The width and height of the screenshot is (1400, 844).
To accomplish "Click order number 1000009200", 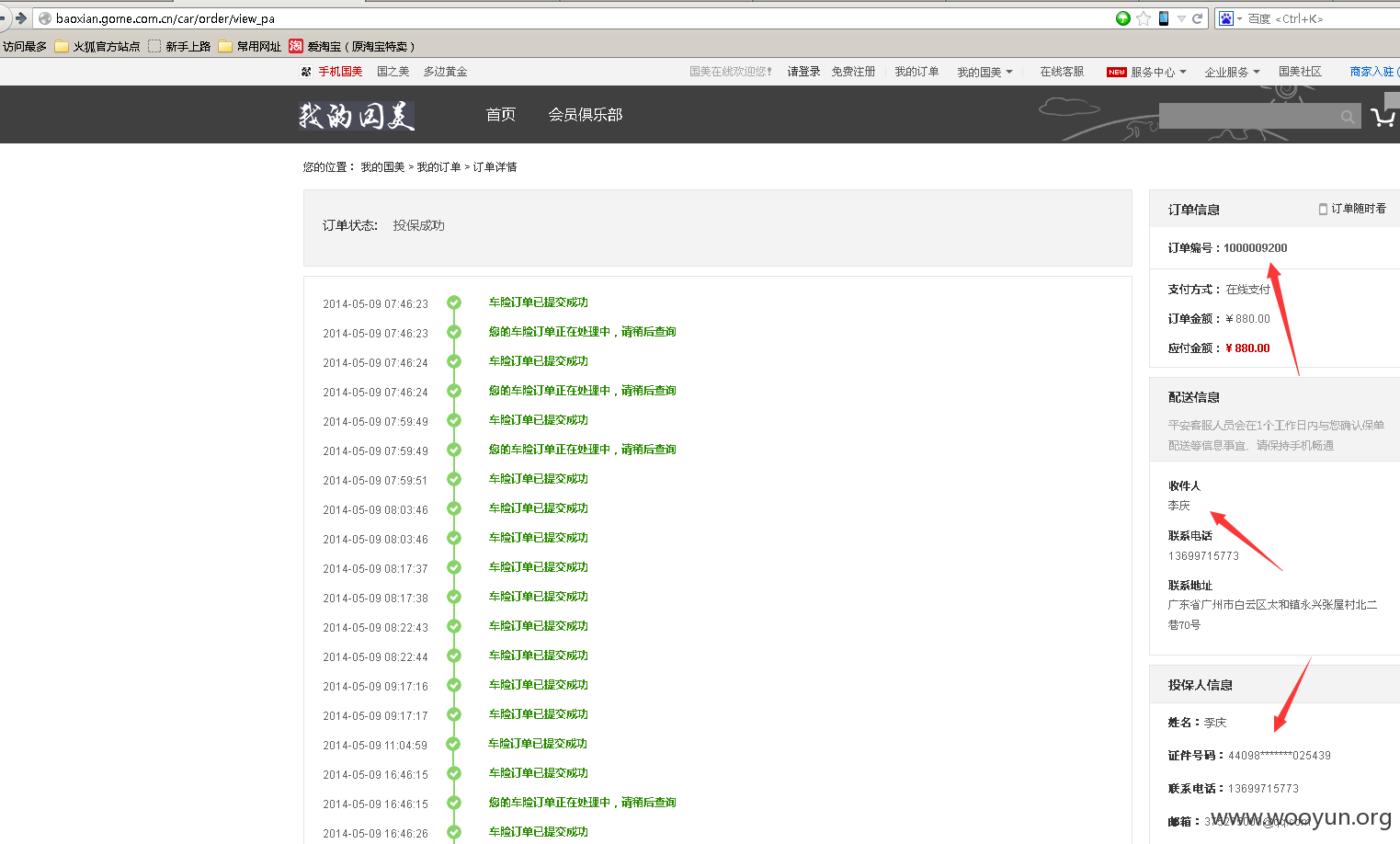I will (x=1255, y=248).
